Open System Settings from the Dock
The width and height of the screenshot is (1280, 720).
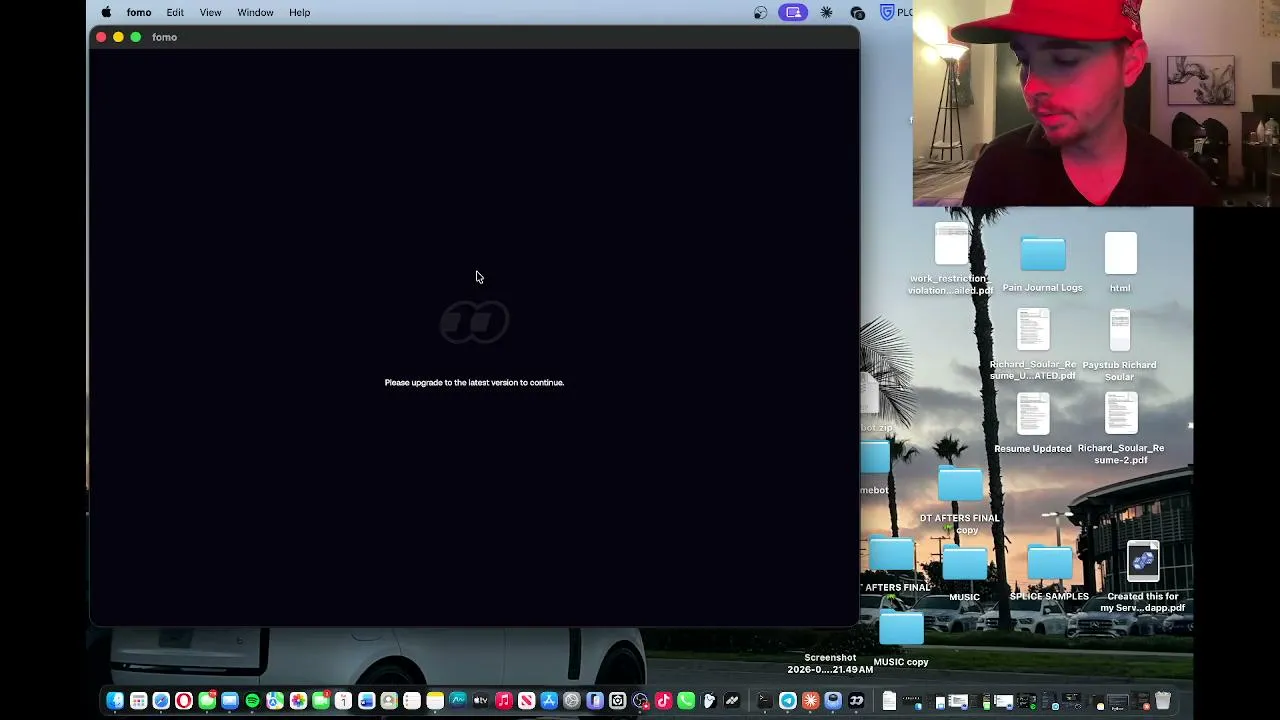pyautogui.click(x=572, y=701)
